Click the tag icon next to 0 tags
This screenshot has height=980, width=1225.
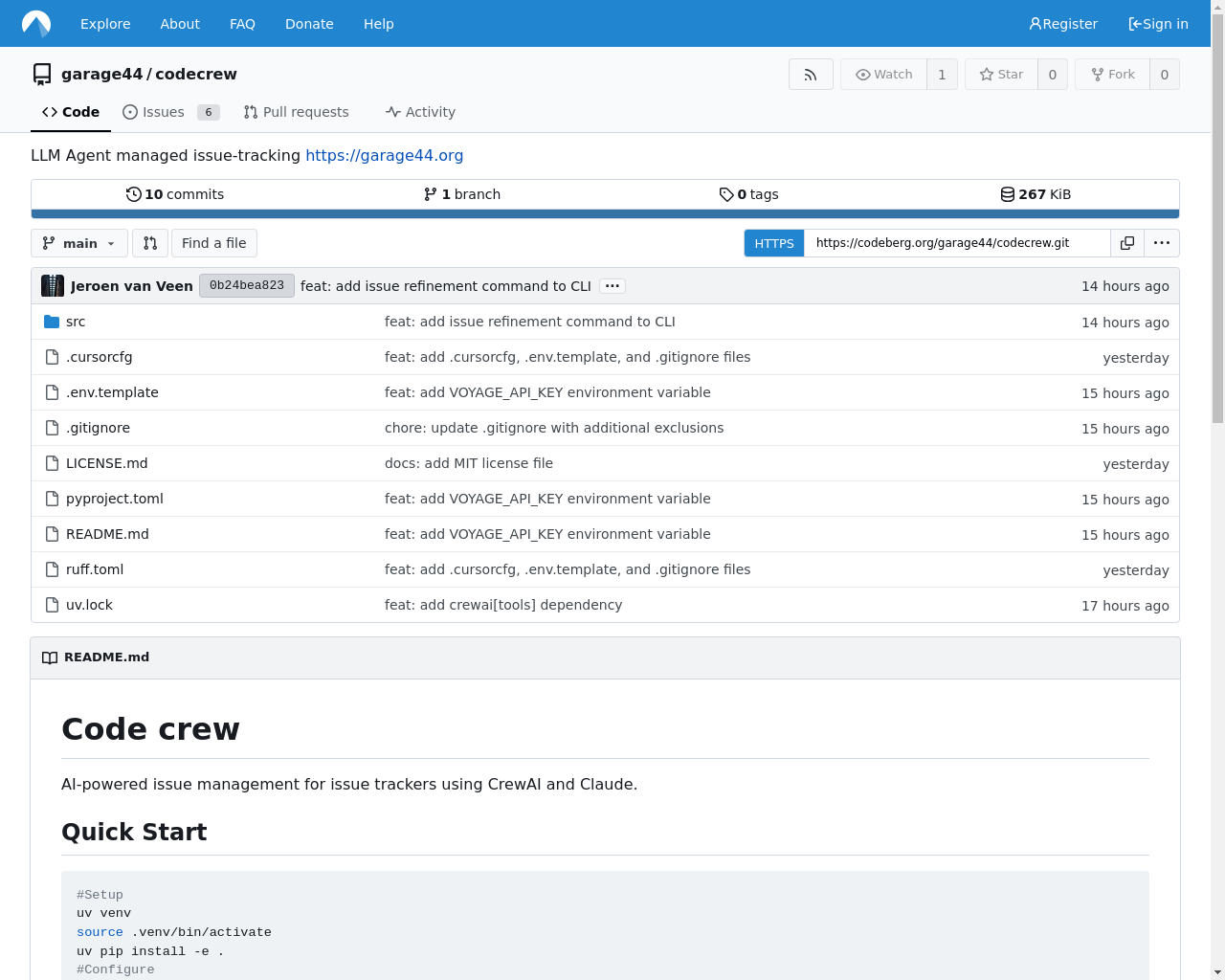pos(726,194)
